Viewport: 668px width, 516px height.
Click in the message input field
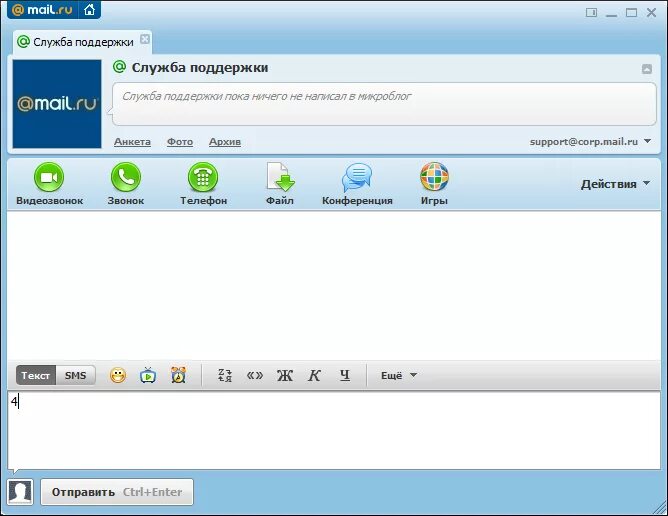click(x=334, y=430)
